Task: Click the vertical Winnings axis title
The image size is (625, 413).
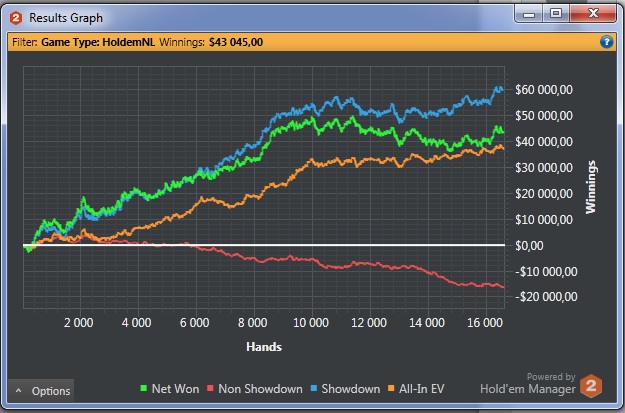Action: (x=591, y=187)
